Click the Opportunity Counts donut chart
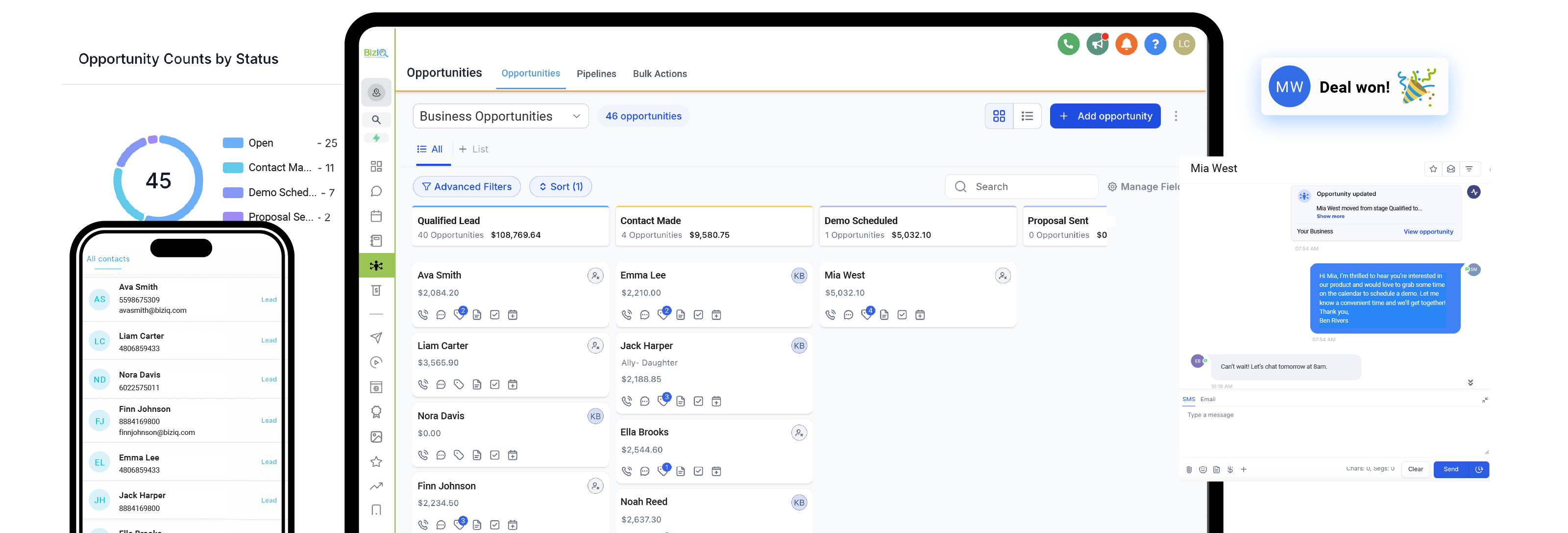Image resolution: width=1568 pixels, height=533 pixels. (158, 179)
